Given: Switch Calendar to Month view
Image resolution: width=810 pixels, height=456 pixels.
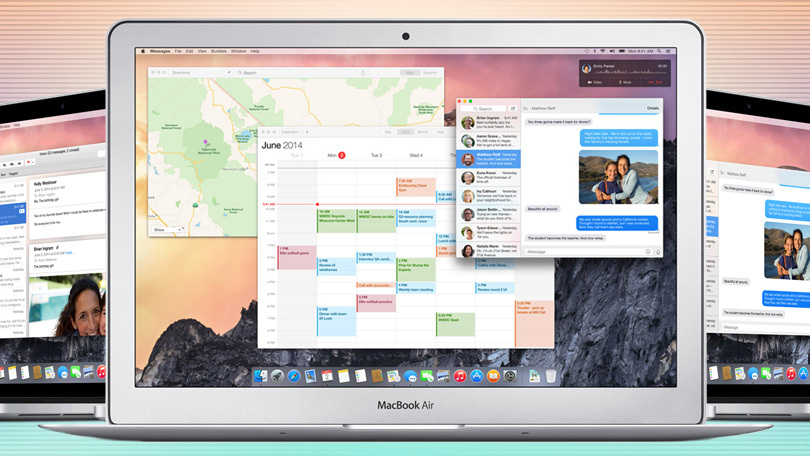Looking at the screenshot, I should click(x=422, y=132).
